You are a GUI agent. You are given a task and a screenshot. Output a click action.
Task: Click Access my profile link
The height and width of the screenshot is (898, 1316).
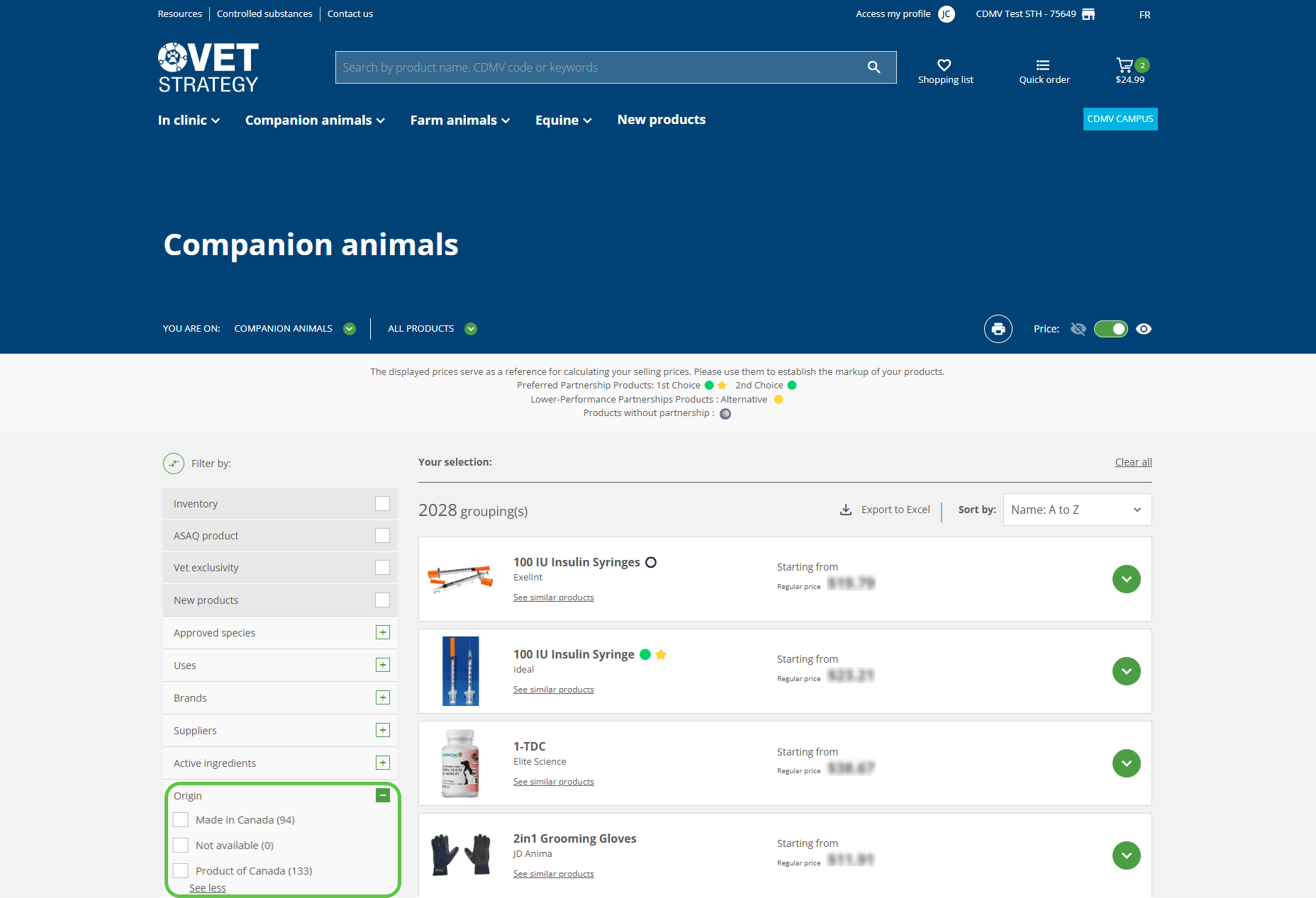coord(893,14)
